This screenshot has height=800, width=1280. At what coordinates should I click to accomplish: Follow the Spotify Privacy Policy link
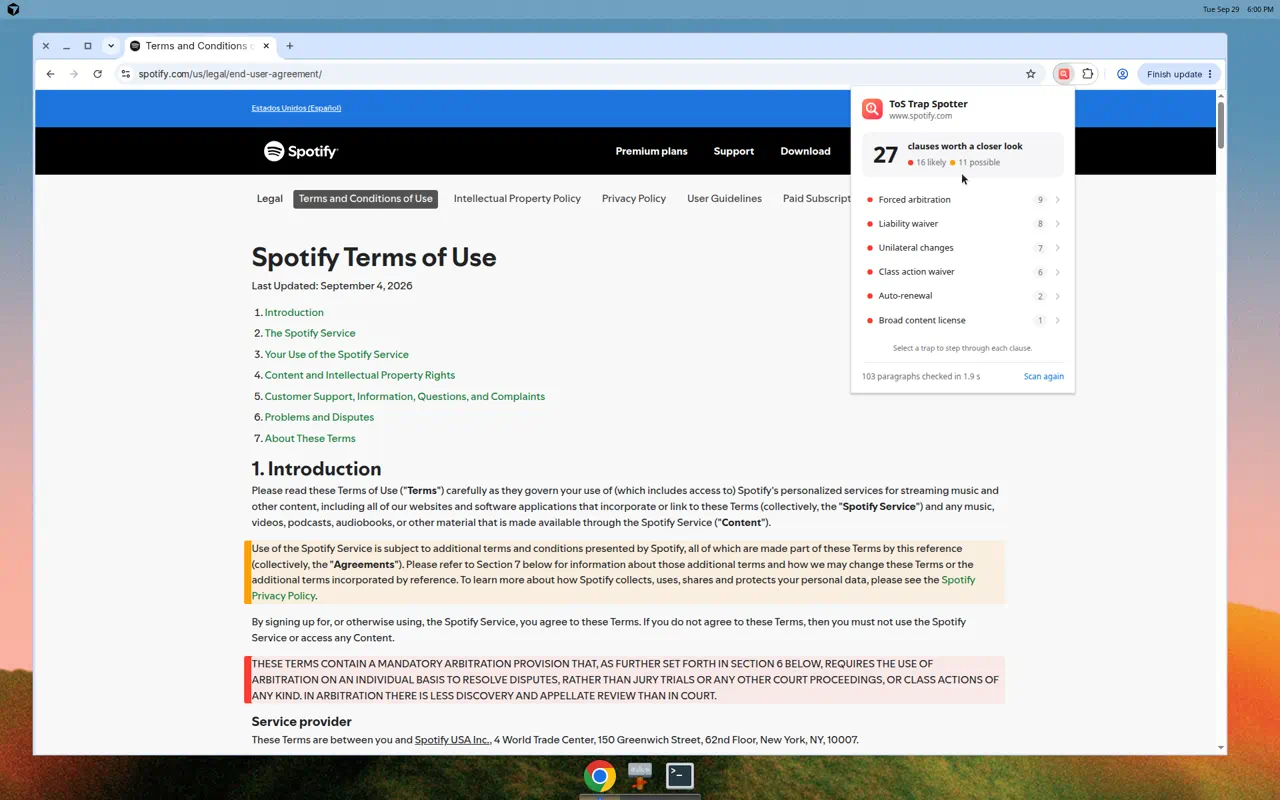click(613, 588)
